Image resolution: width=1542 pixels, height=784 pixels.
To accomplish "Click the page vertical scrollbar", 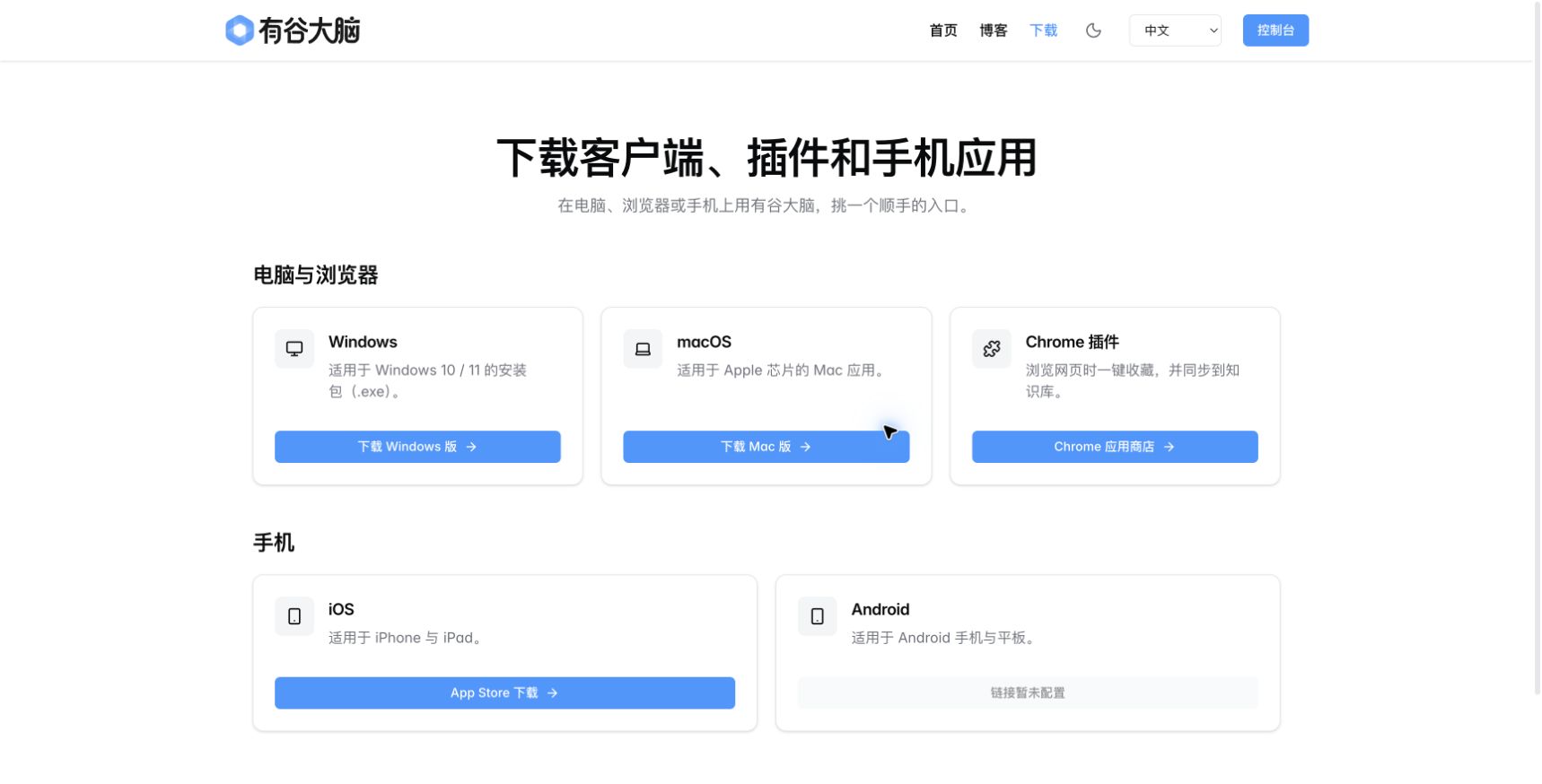I will click(x=1538, y=347).
